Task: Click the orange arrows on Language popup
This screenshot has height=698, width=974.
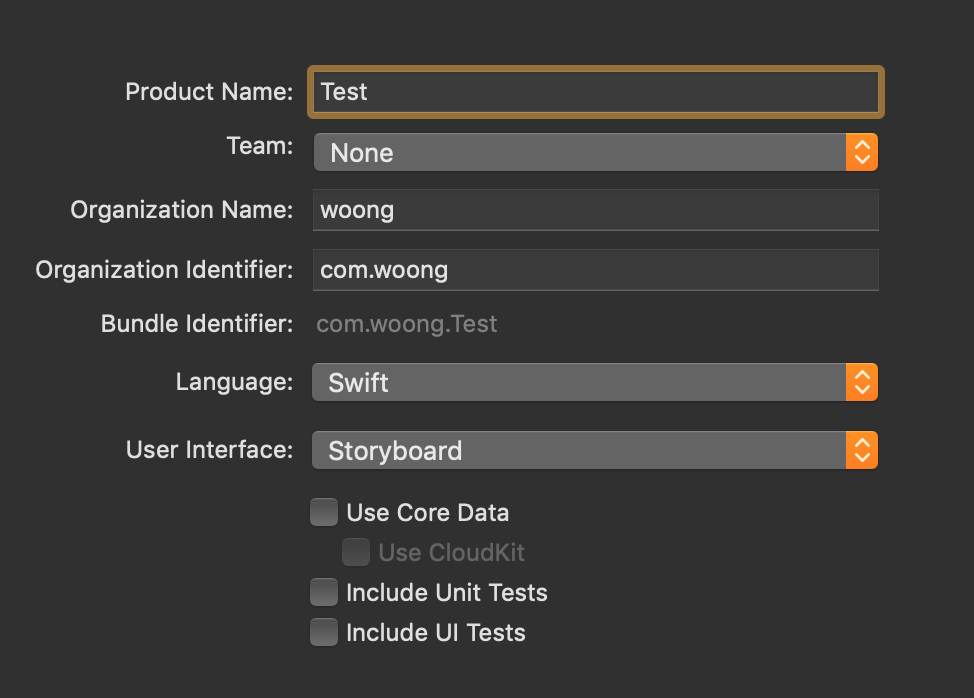Action: pyautogui.click(x=861, y=383)
